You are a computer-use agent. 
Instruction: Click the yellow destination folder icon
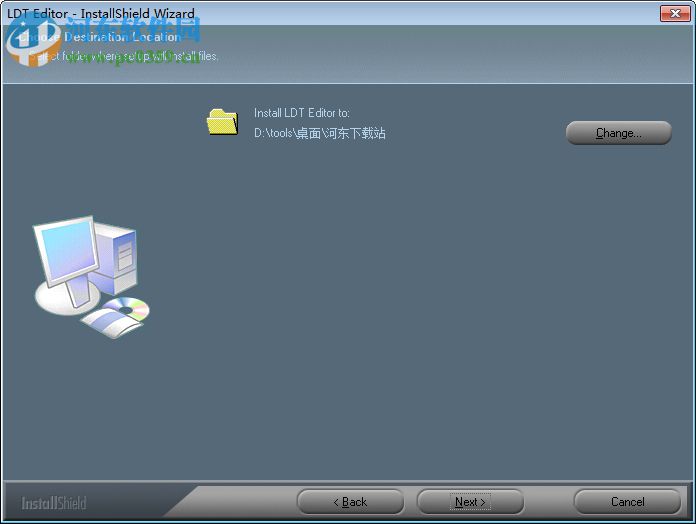(x=222, y=121)
